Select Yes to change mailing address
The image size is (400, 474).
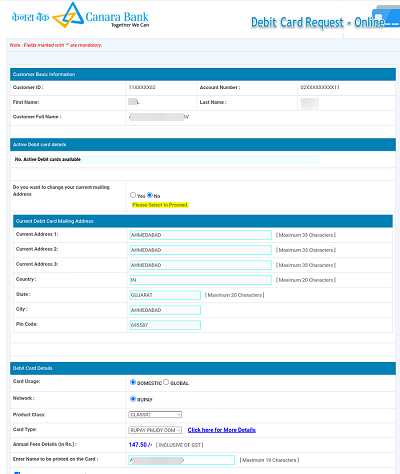point(133,195)
